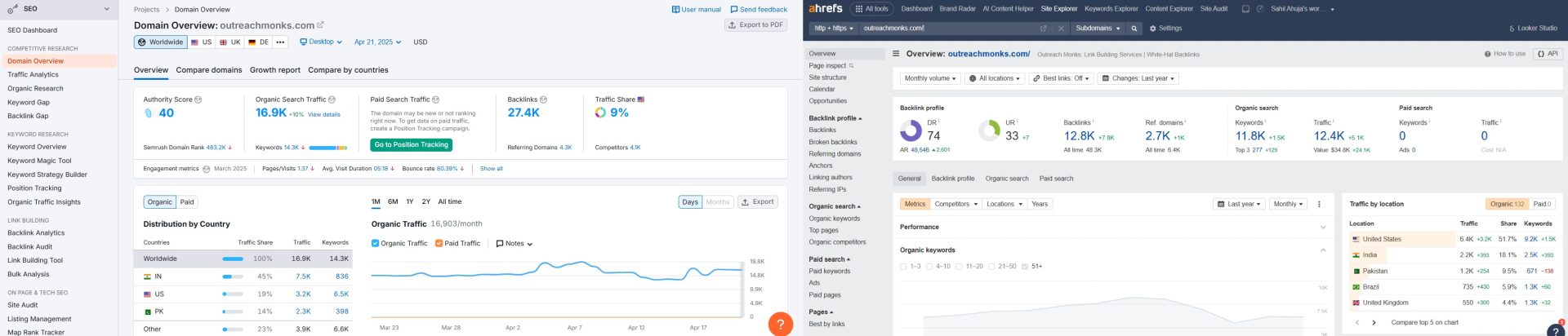Click Go to Position Tracking button
Screen dimensions: 1568x336
[412, 145]
